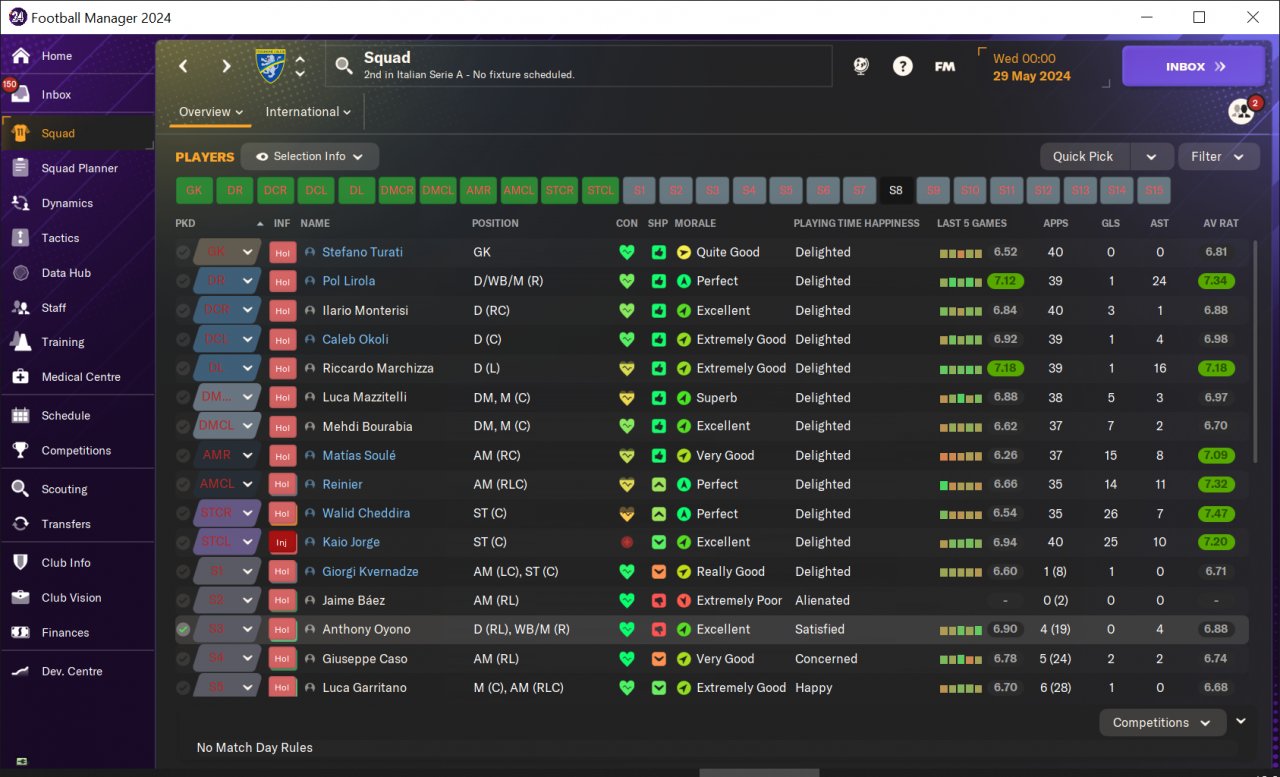Viewport: 1280px width, 777px height.
Task: Select the S8 substitute chip
Action: 896,190
